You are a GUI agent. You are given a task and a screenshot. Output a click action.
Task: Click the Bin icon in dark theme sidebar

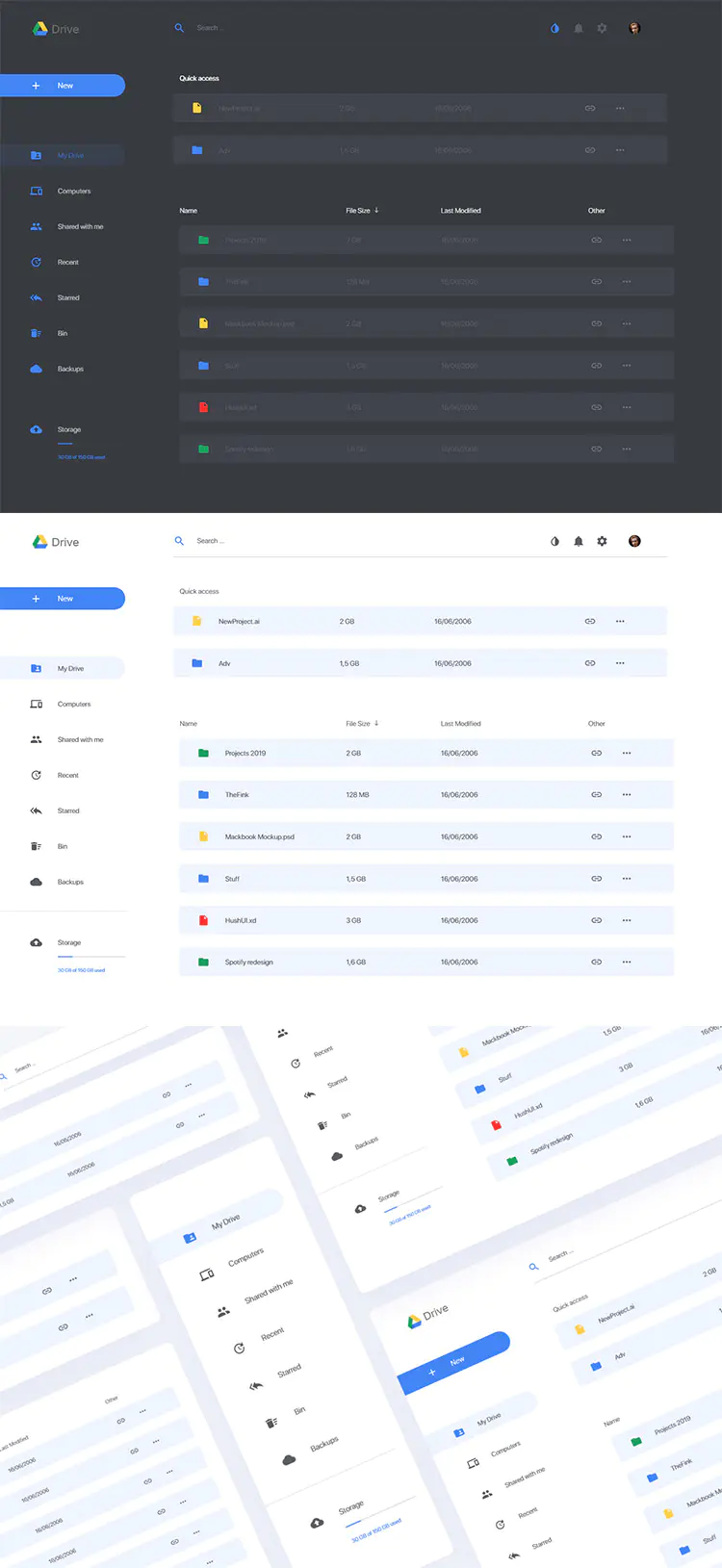click(36, 333)
